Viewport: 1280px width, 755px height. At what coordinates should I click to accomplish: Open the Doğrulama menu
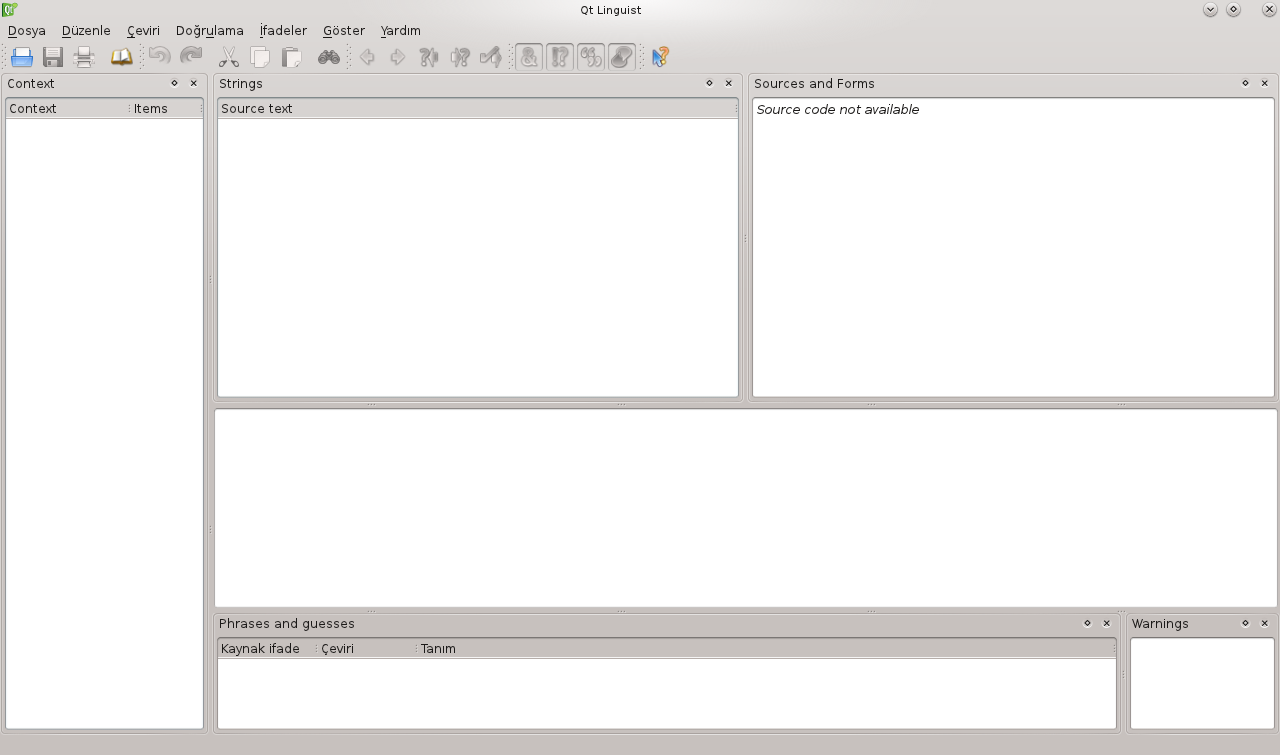pyautogui.click(x=210, y=31)
